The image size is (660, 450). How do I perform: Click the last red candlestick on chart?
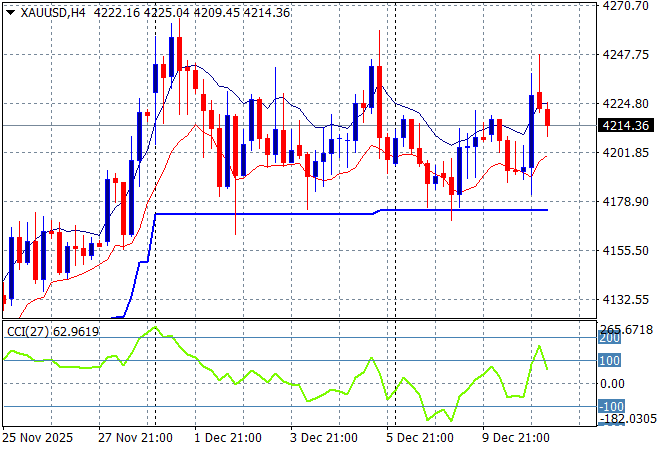tap(548, 117)
